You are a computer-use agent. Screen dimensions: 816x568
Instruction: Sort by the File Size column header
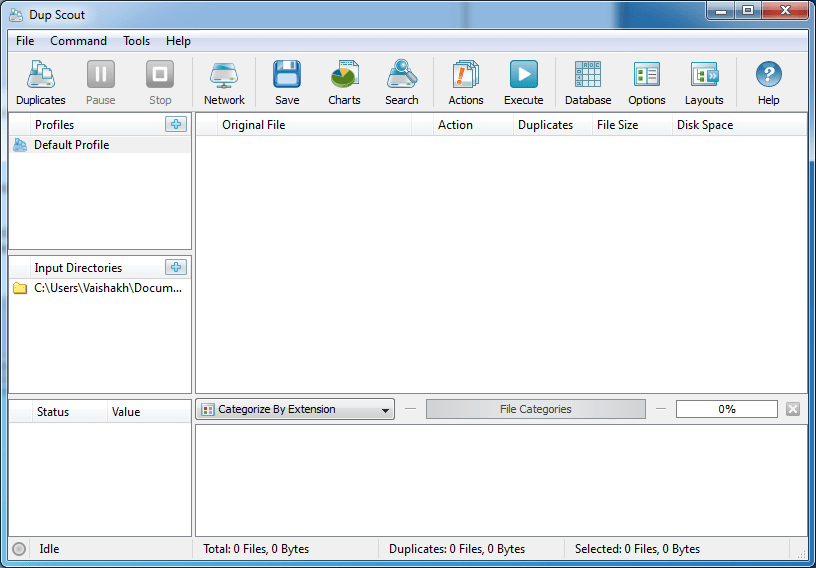click(x=632, y=125)
